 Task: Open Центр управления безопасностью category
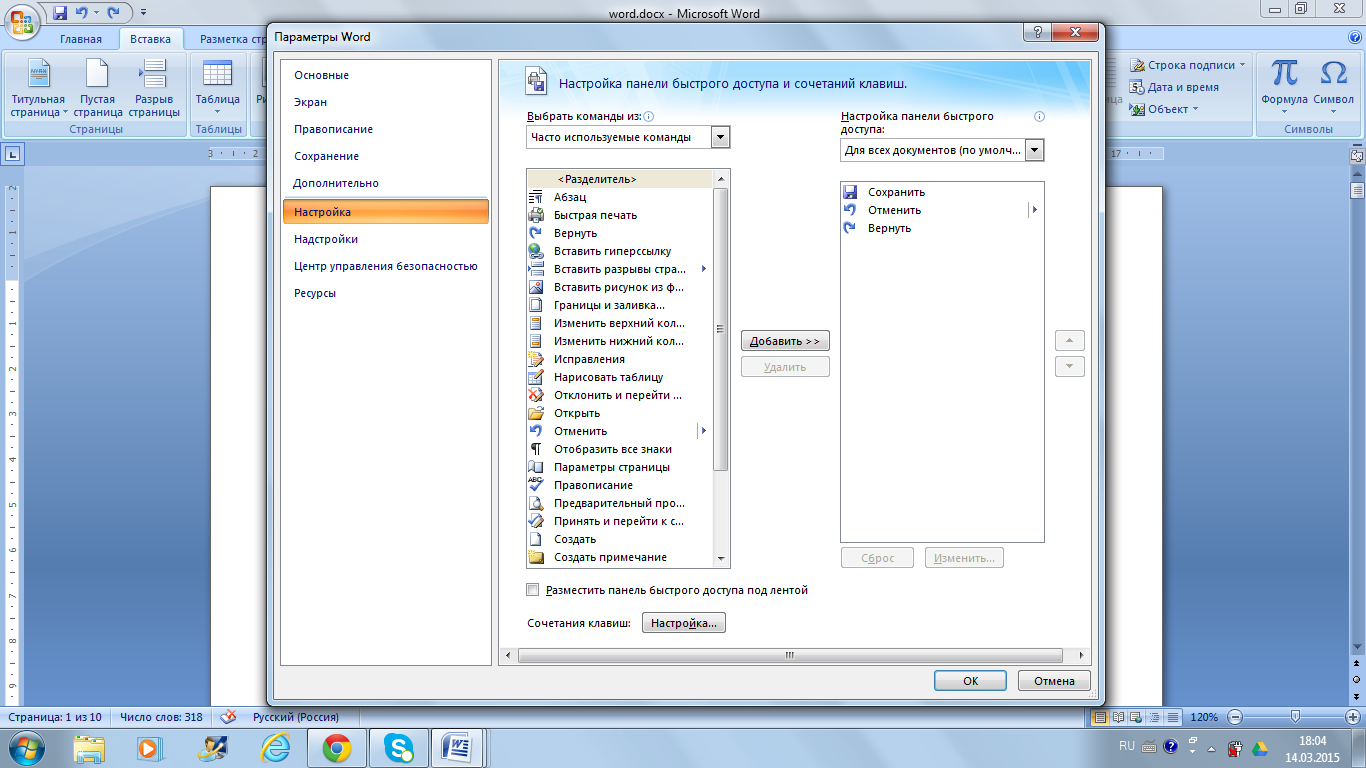tap(385, 266)
